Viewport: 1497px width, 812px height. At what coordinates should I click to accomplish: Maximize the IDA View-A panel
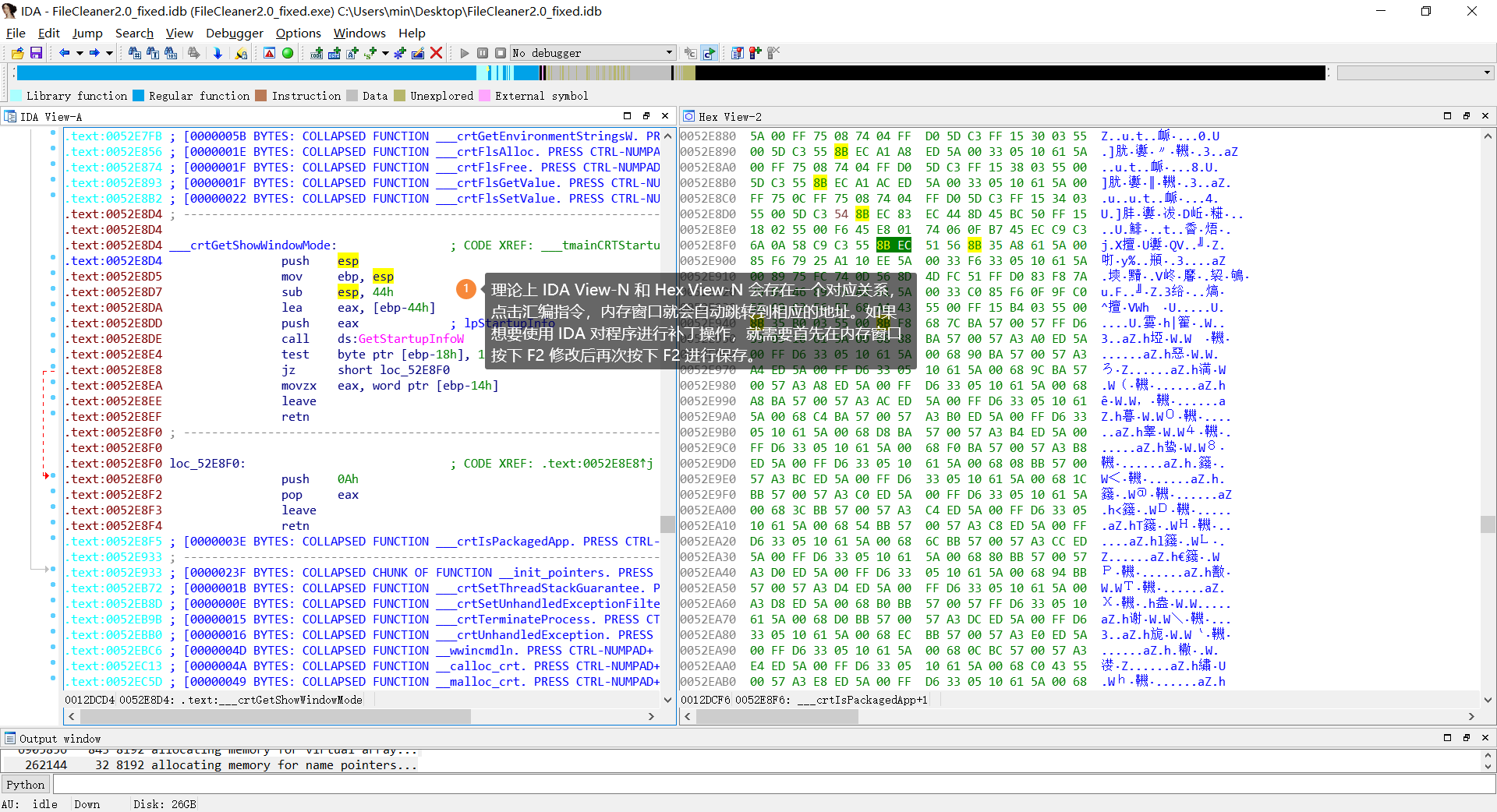(x=627, y=116)
